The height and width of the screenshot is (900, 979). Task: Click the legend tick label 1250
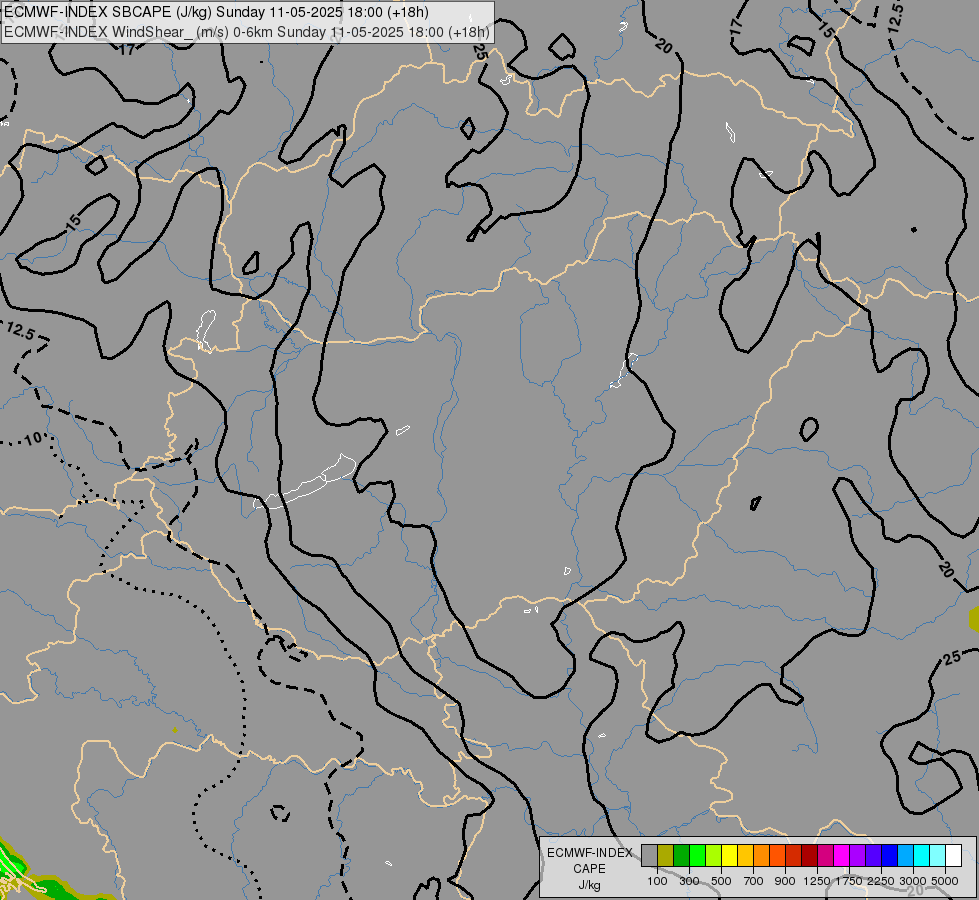pyautogui.click(x=817, y=881)
